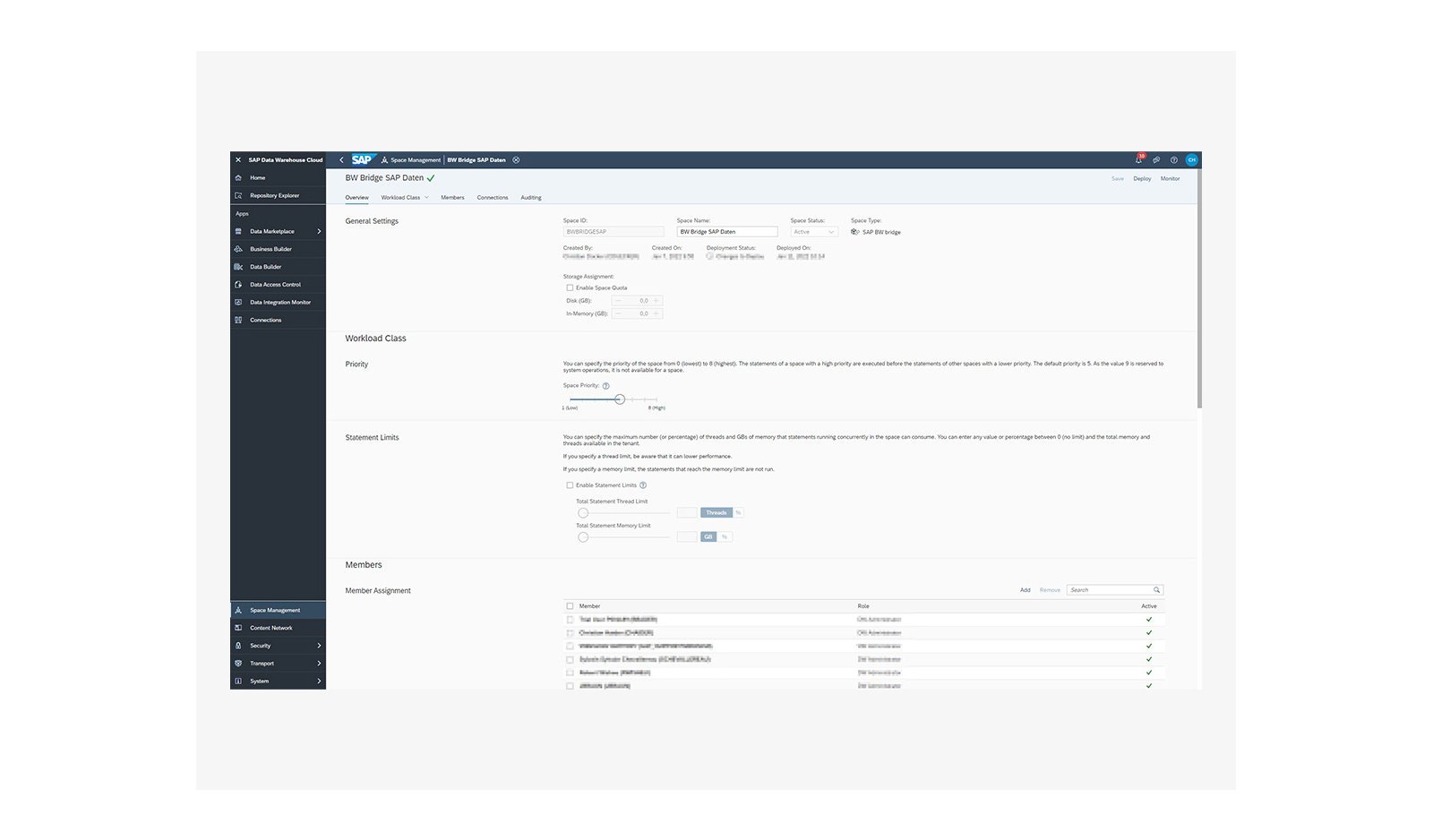The width and height of the screenshot is (1433, 840).
Task: Switch to the Members tab
Action: 452,198
